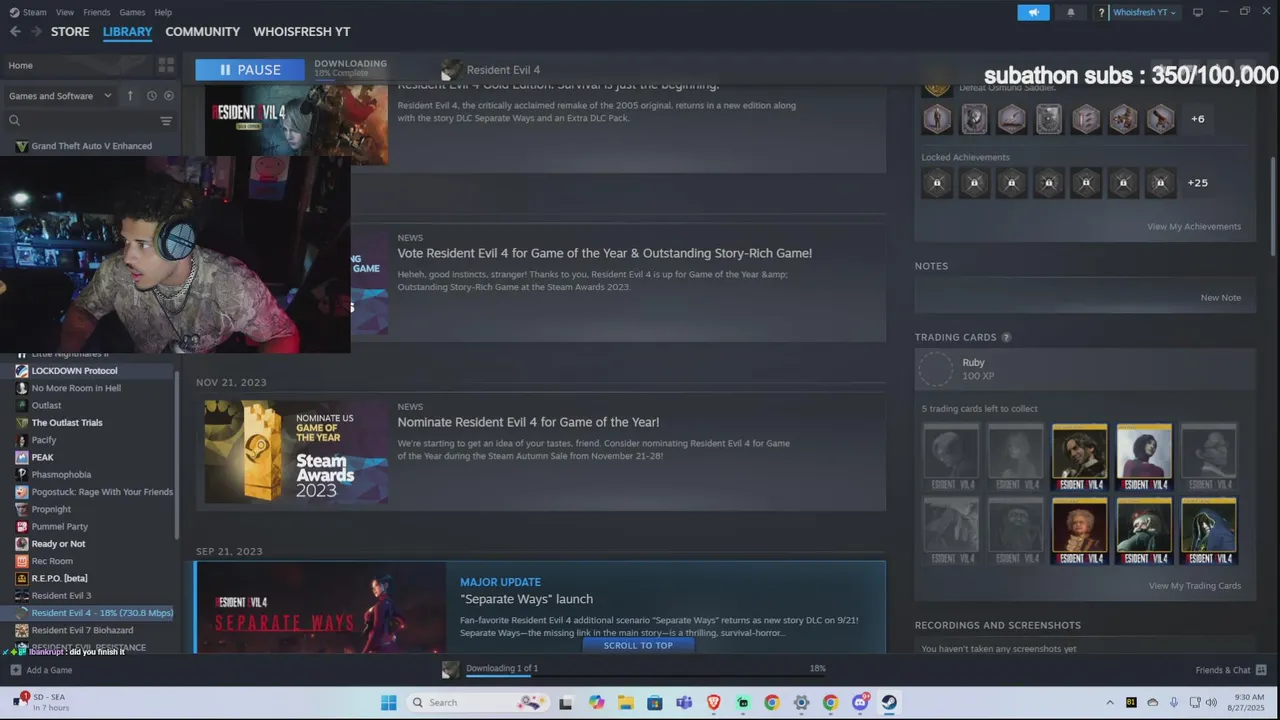Click the library search magnifier icon

(x=14, y=121)
